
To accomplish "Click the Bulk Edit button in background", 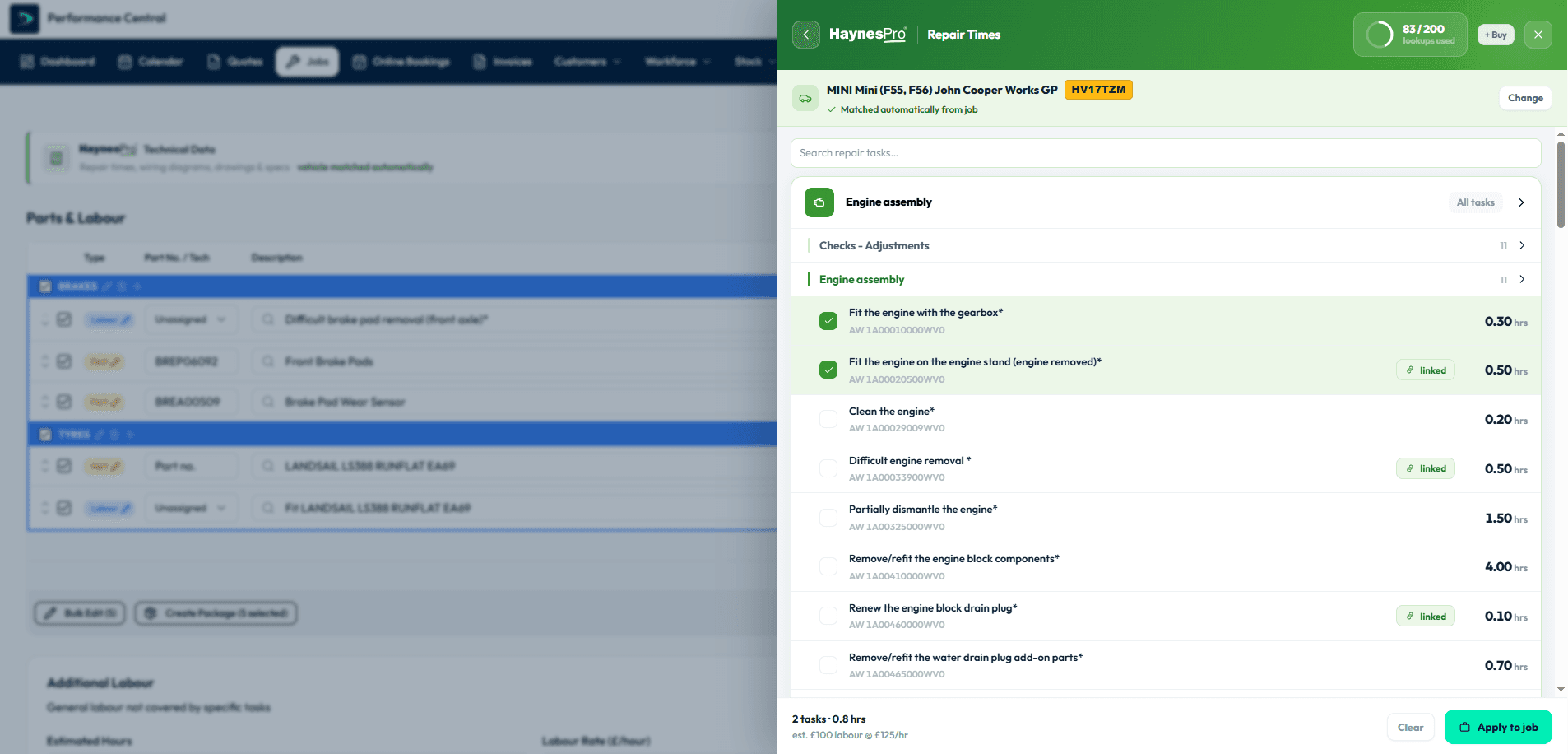I will coord(80,613).
